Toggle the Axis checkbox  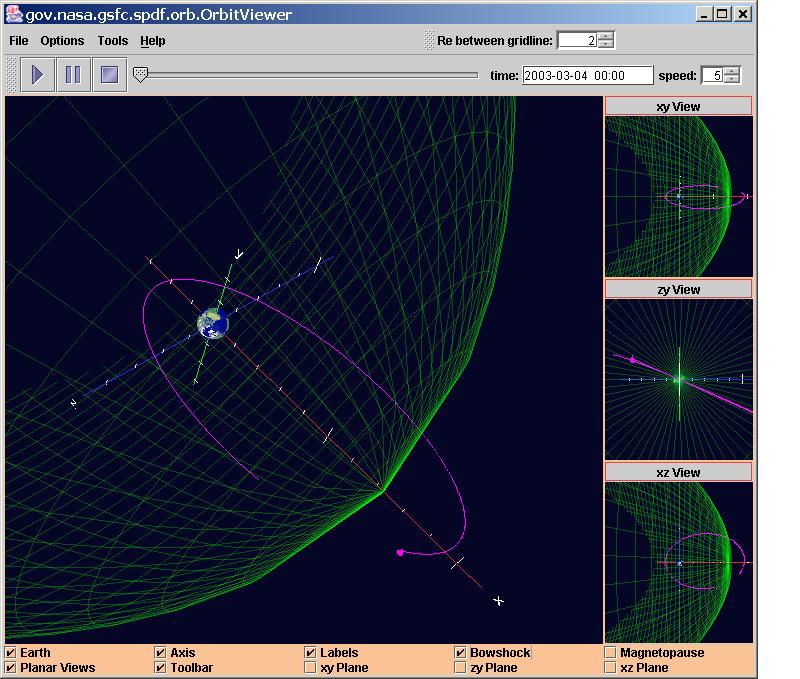pyautogui.click(x=160, y=652)
